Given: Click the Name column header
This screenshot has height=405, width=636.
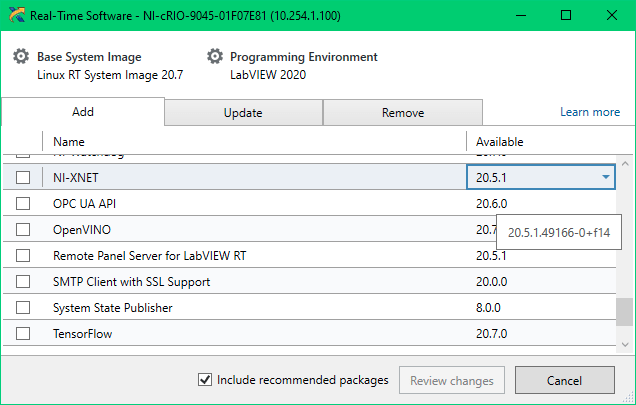Looking at the screenshot, I should (69, 142).
